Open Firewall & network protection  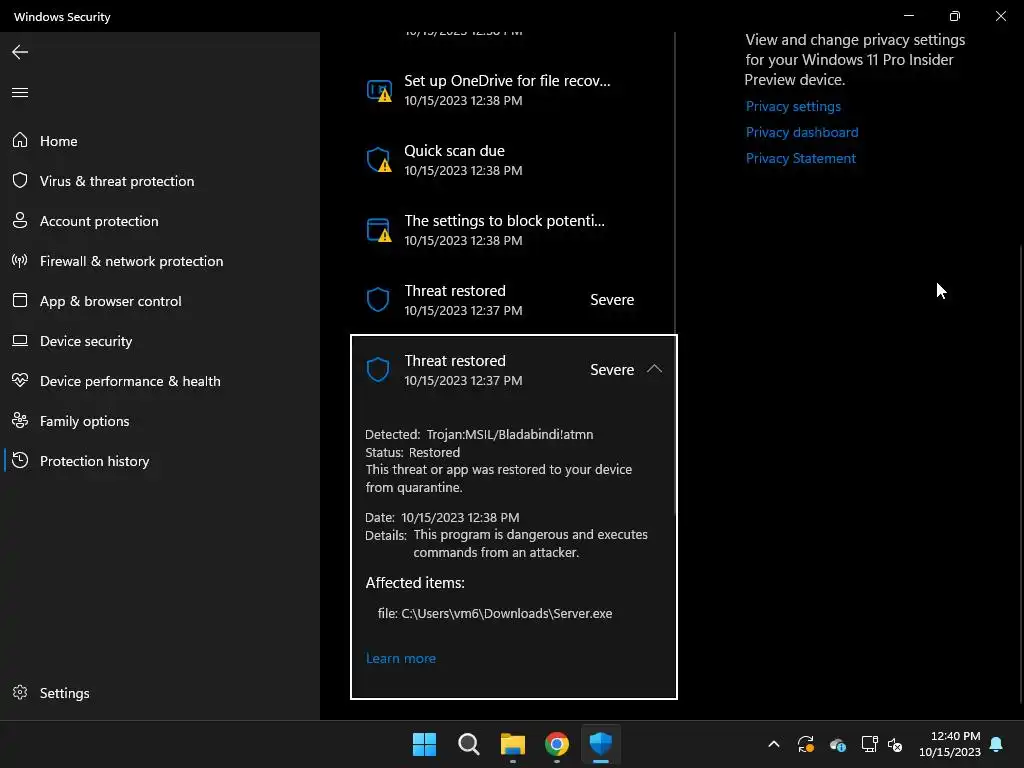click(160, 261)
